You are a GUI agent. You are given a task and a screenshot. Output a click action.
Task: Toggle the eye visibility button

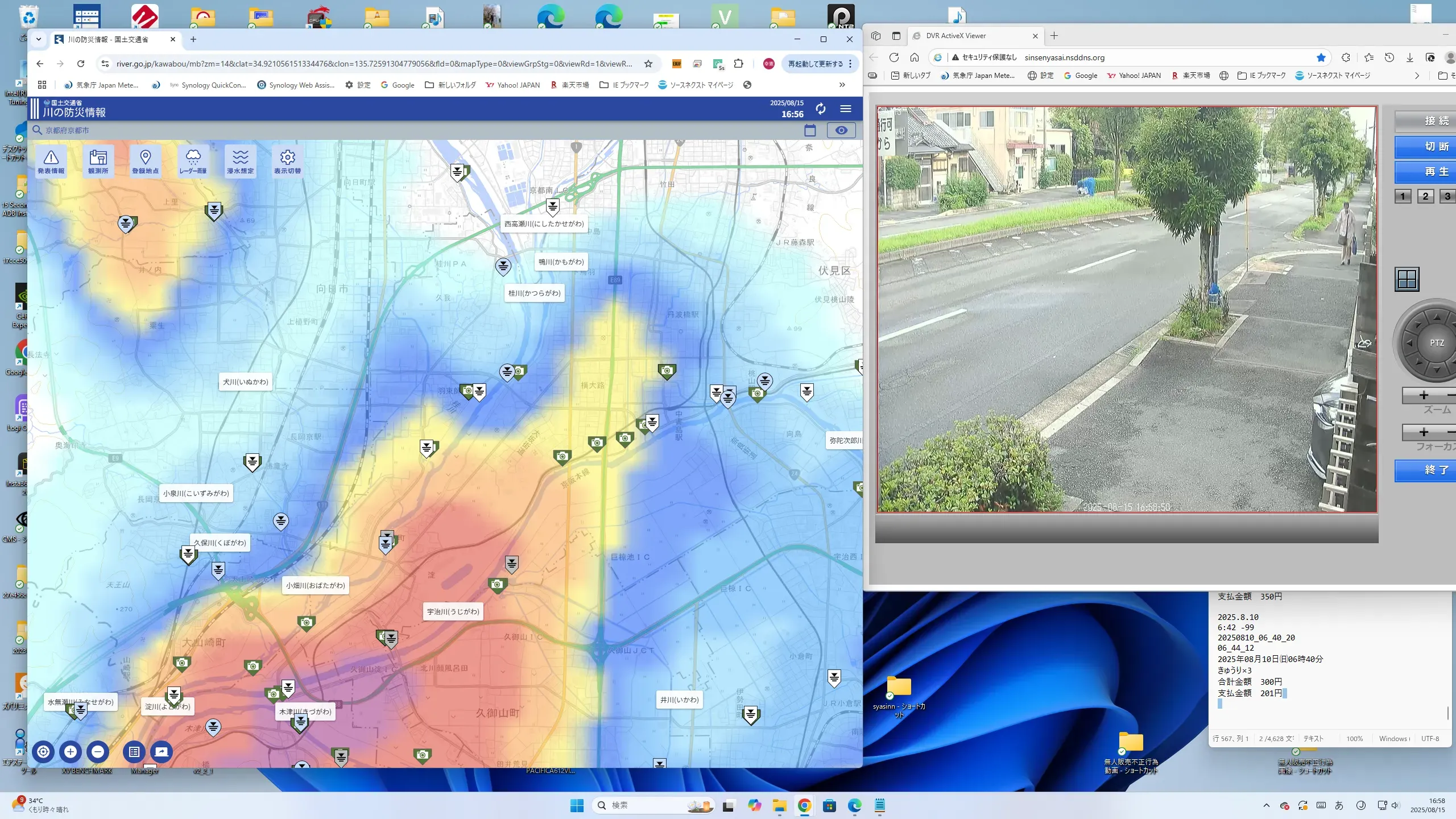pos(841,130)
